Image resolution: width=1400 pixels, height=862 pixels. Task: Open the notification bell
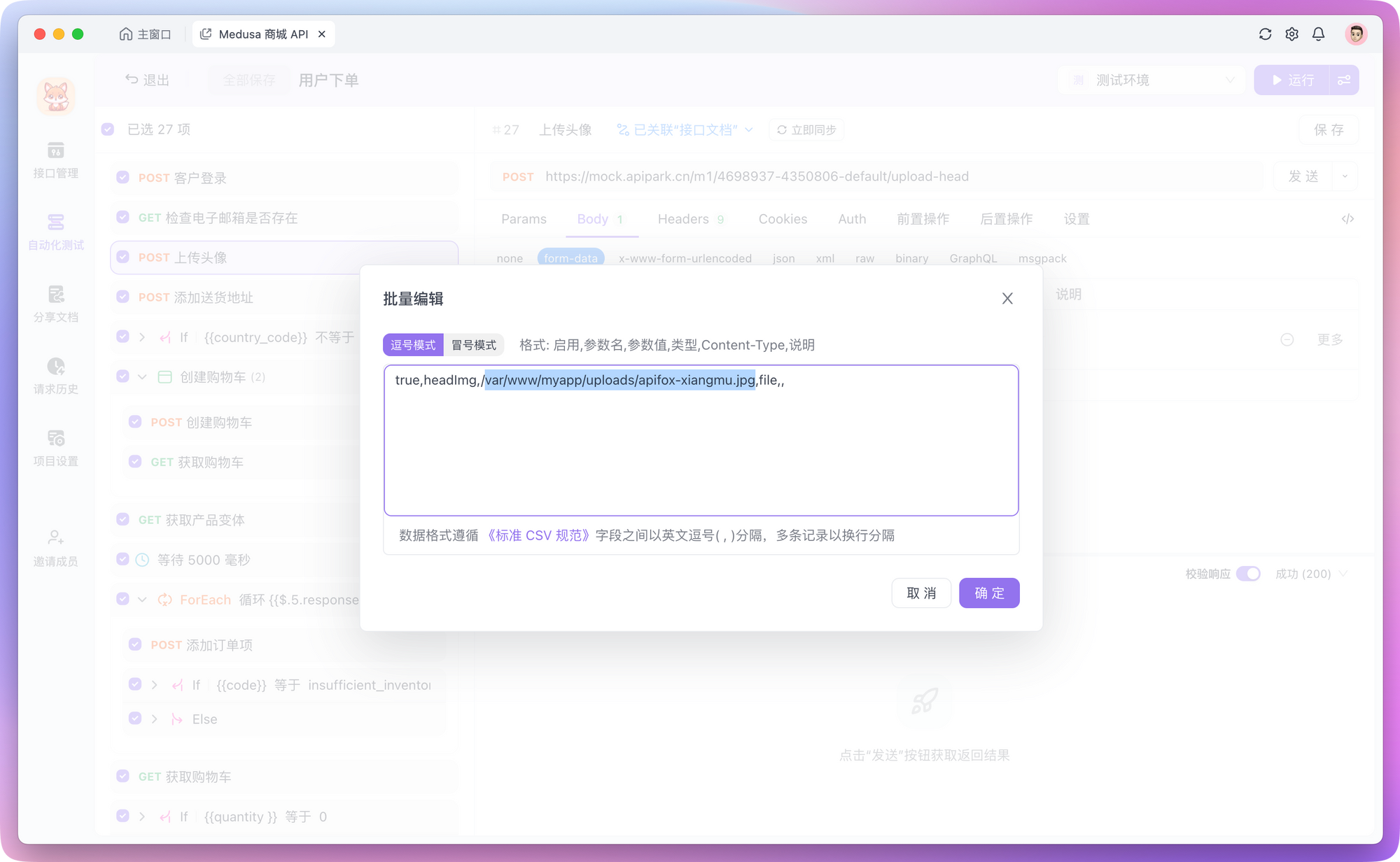pos(1318,34)
